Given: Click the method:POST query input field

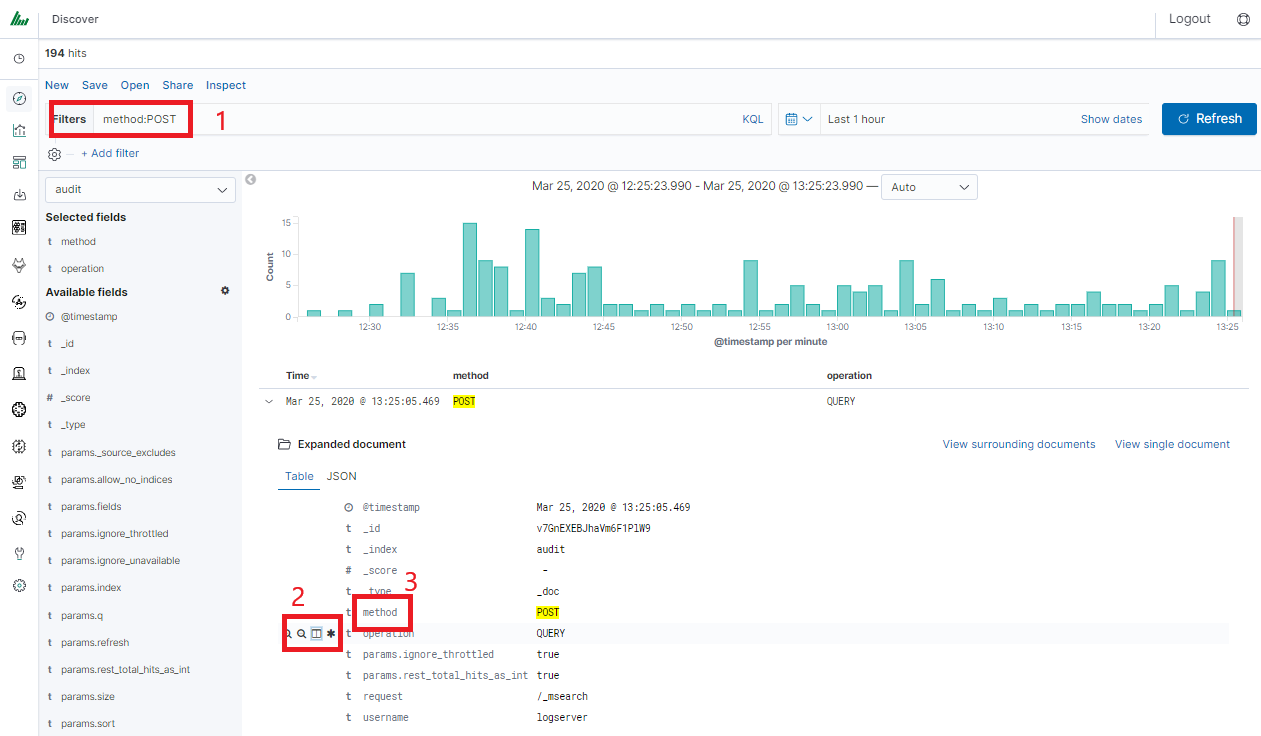Looking at the screenshot, I should [415, 119].
